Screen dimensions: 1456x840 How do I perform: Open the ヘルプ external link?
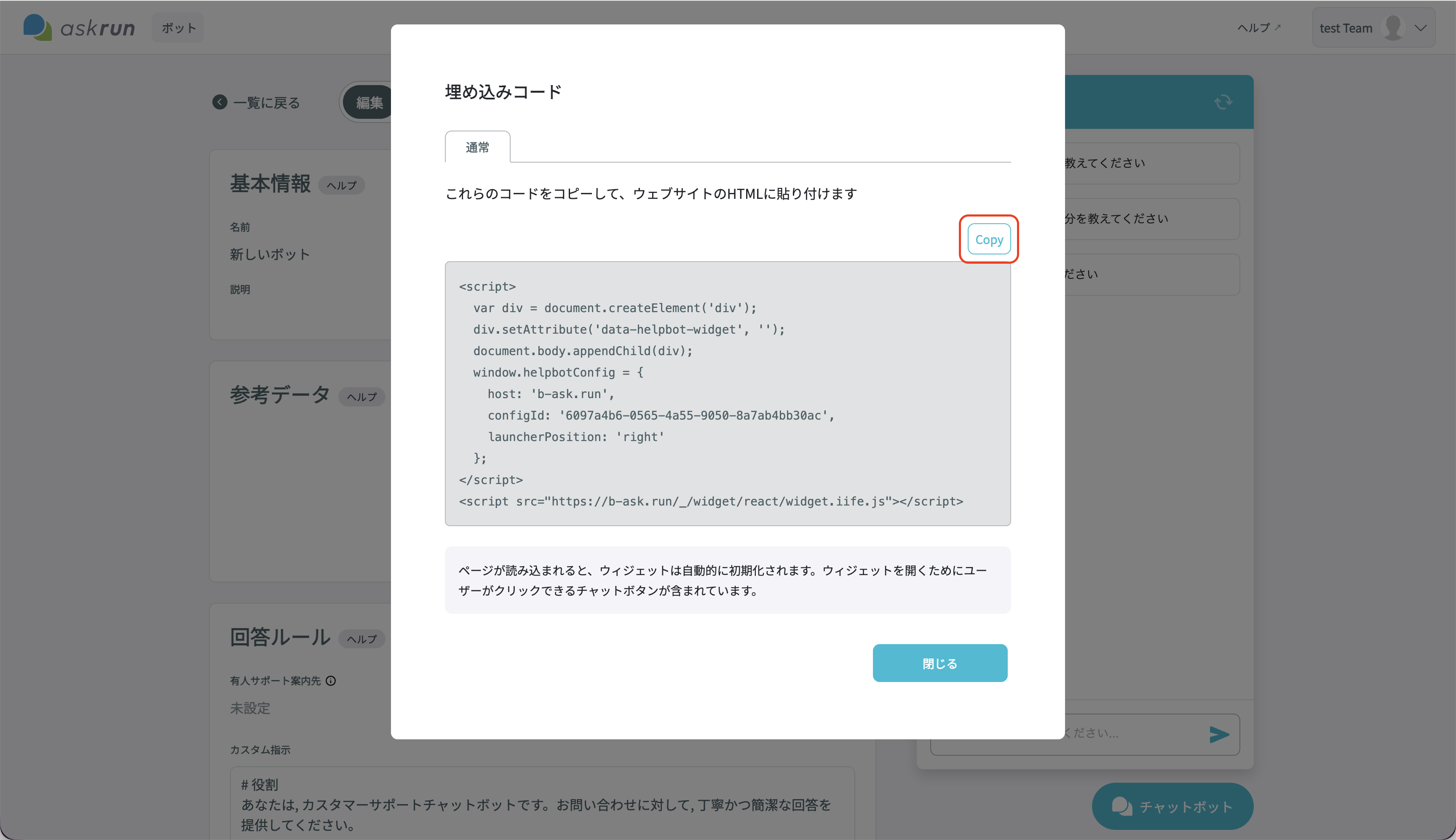click(1259, 28)
